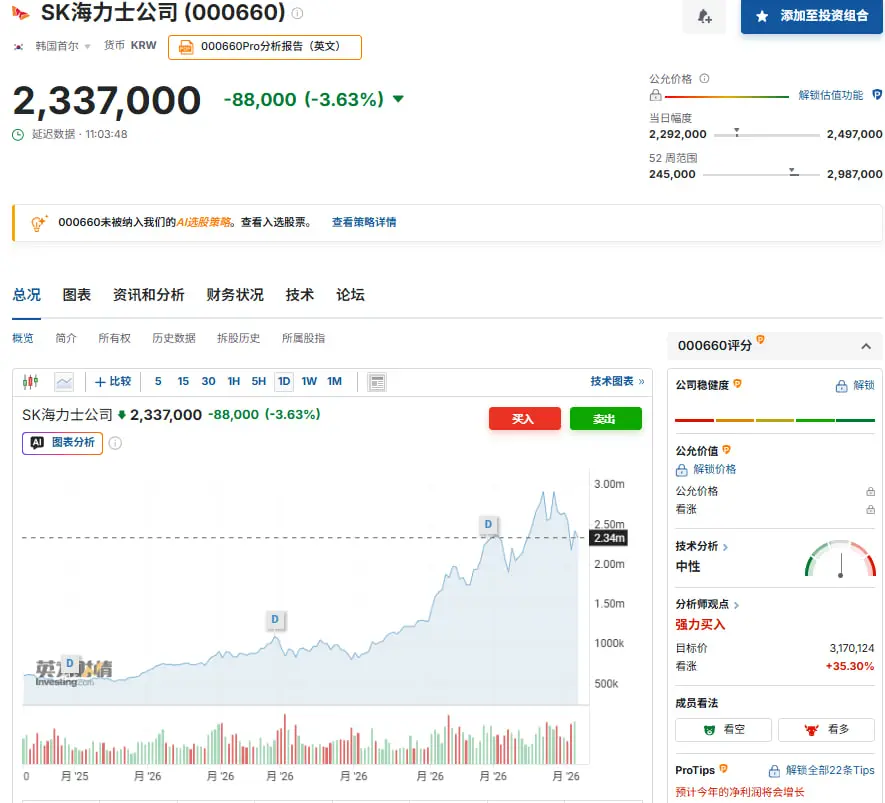Open the AI选股策略 link

tap(204, 222)
